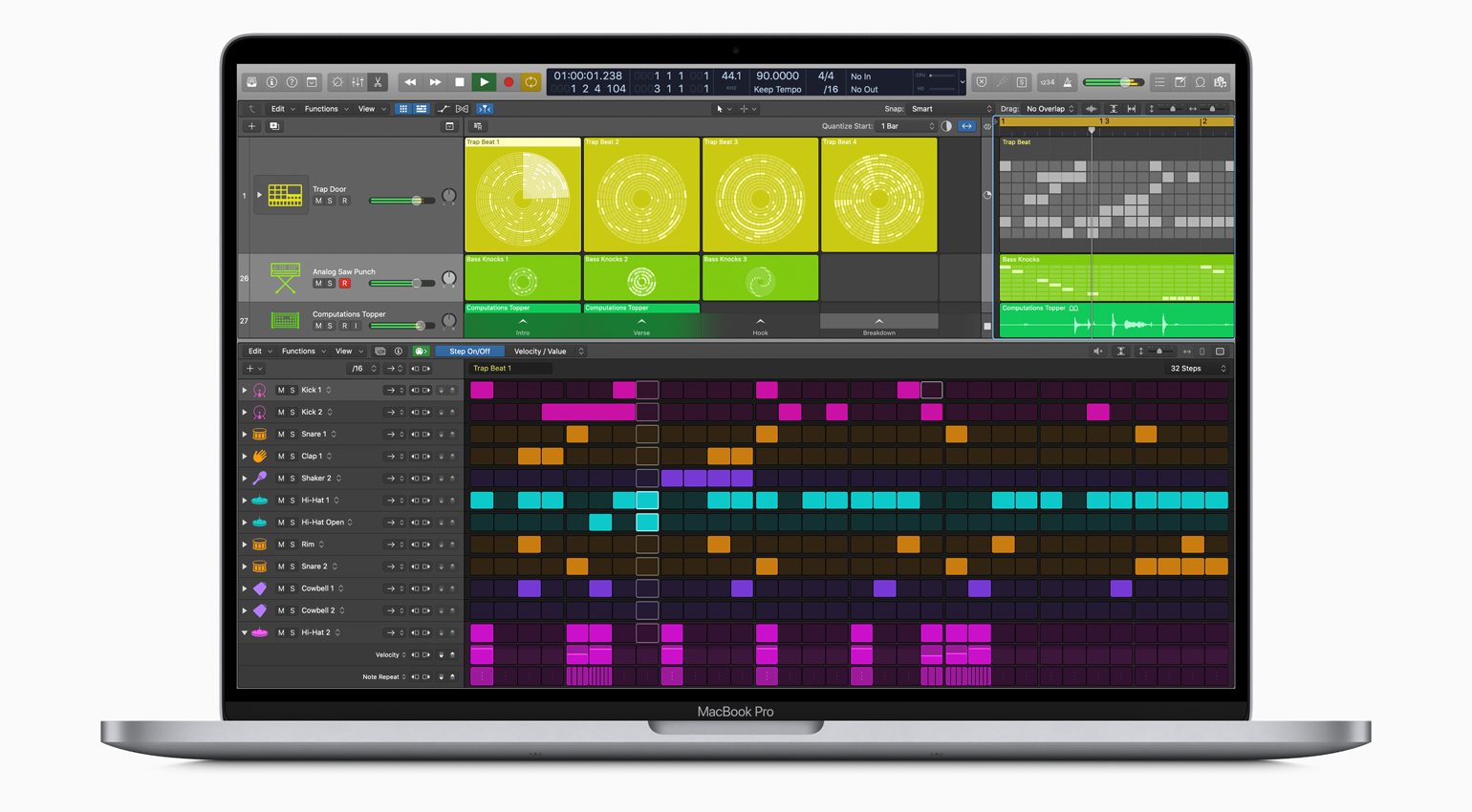The height and width of the screenshot is (812, 1472).
Task: Mute the Trap Door track
Action: point(318,201)
